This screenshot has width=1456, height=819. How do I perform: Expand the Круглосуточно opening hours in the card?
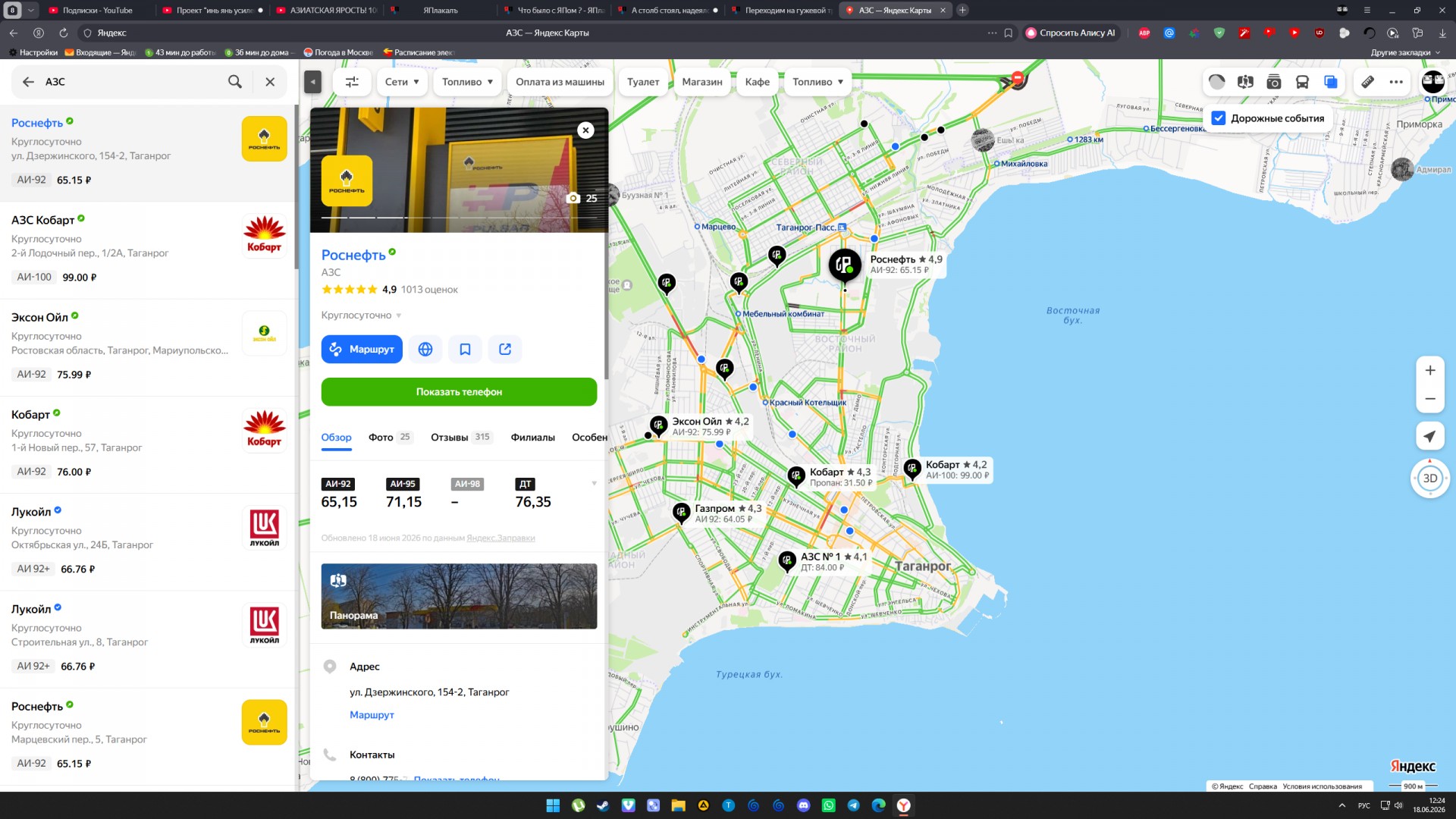[362, 315]
